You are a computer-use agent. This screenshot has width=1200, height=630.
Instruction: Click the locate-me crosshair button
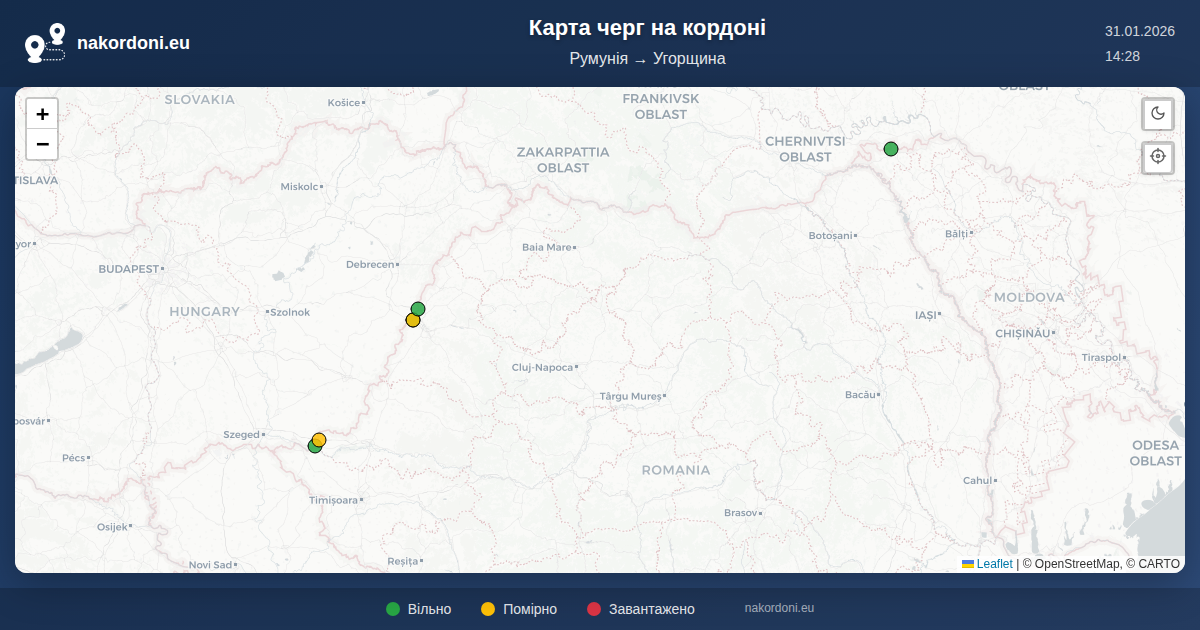1158,157
